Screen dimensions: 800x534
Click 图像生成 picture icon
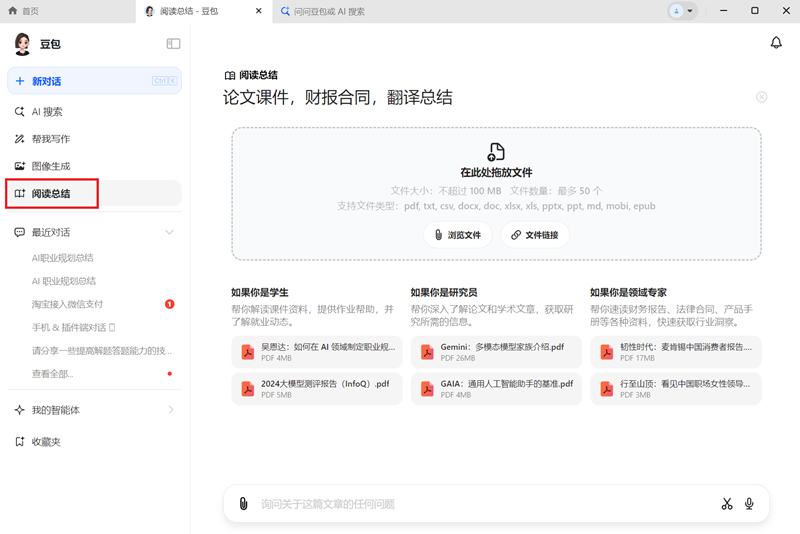pos(19,166)
